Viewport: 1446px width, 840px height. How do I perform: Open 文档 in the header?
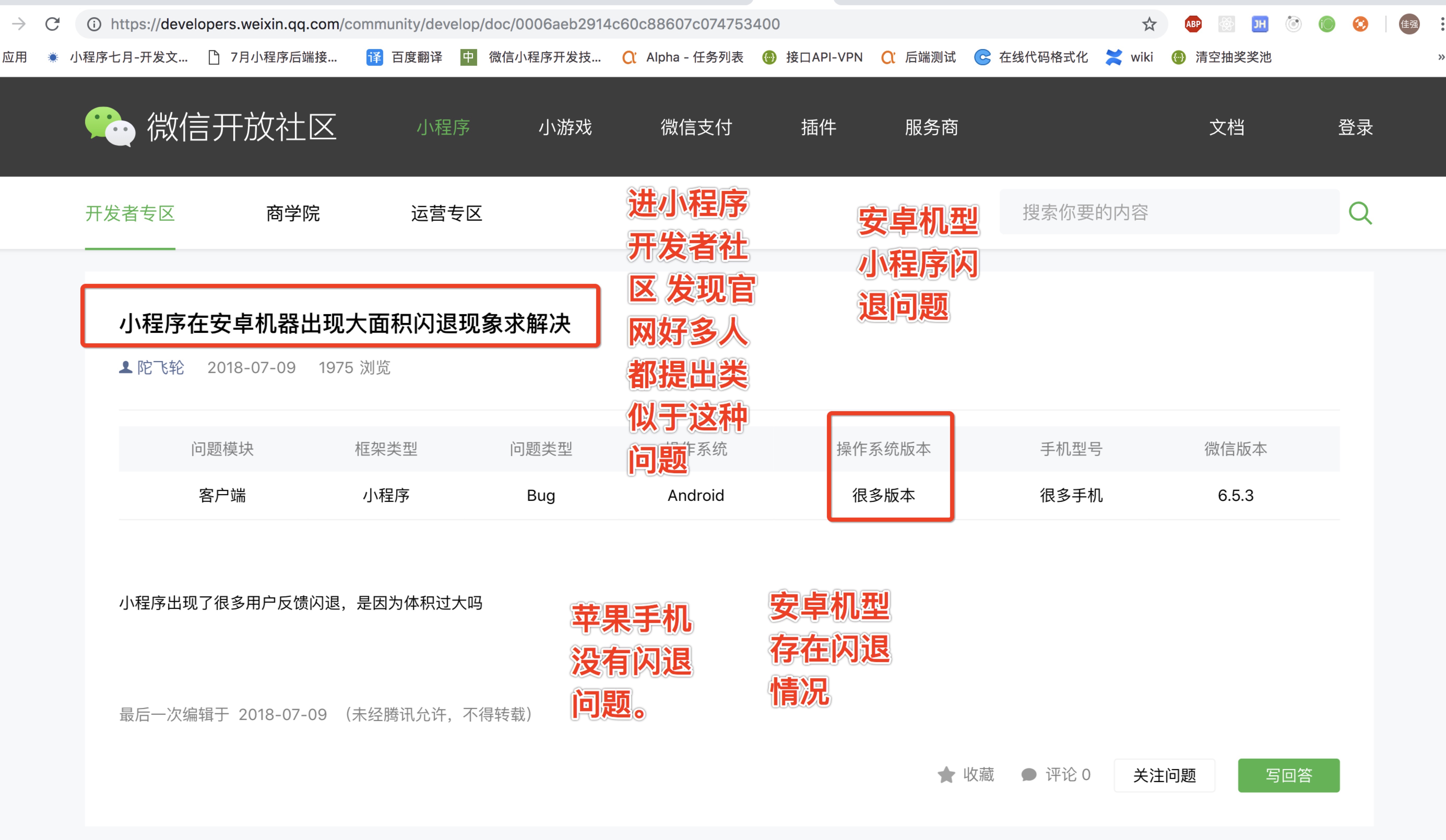click(1227, 127)
